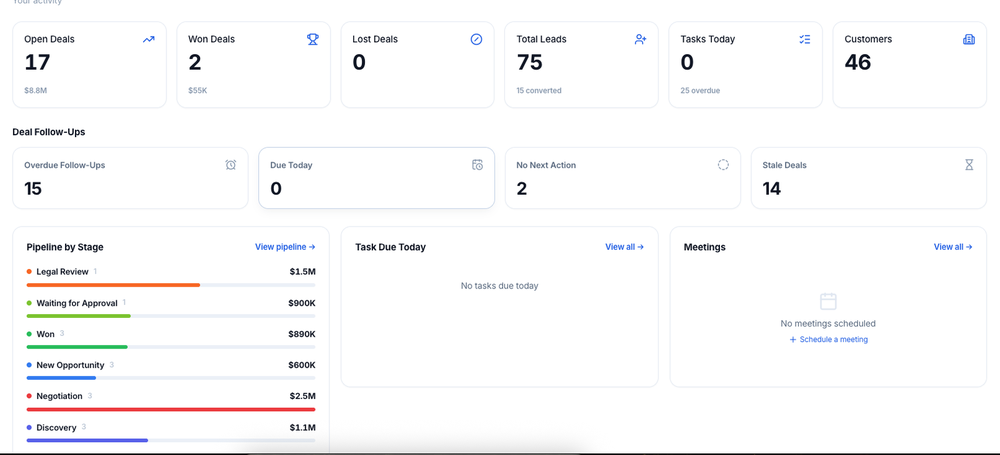Click the 25 overdue tasks text
The image size is (1000, 455).
[x=700, y=91]
